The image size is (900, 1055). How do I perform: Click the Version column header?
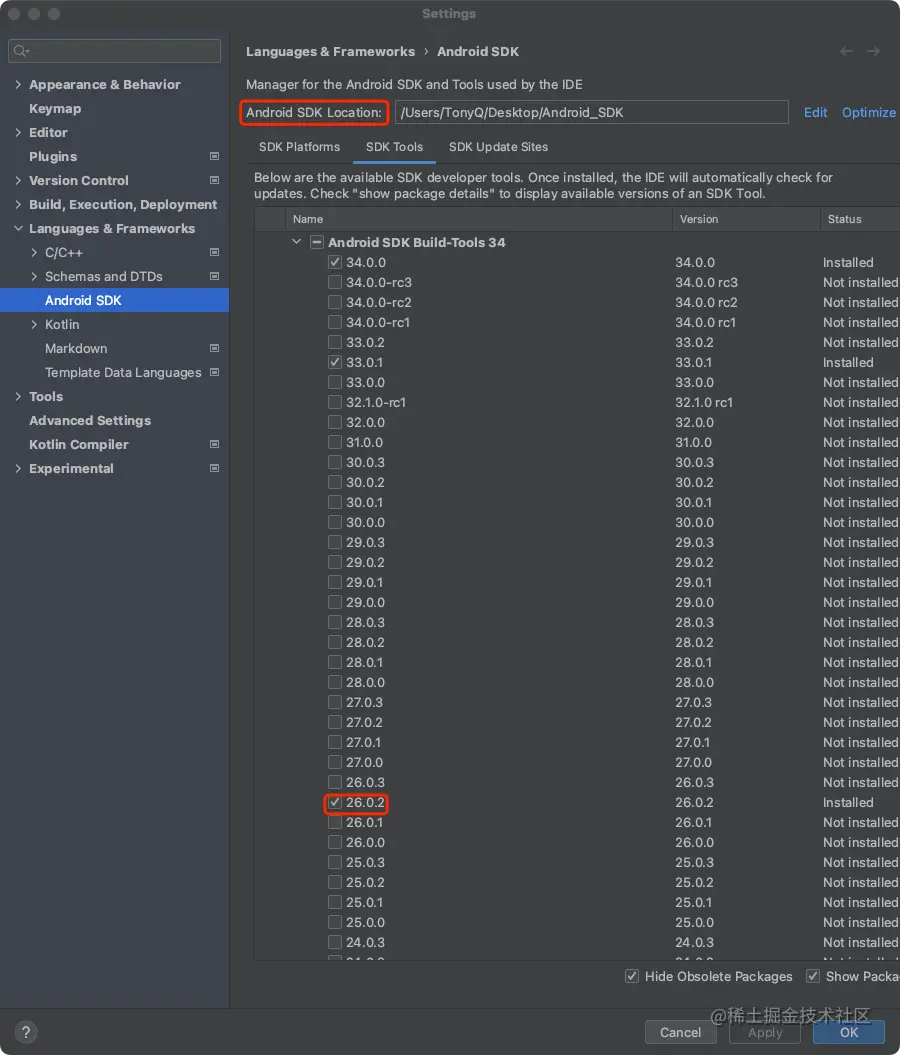click(699, 219)
